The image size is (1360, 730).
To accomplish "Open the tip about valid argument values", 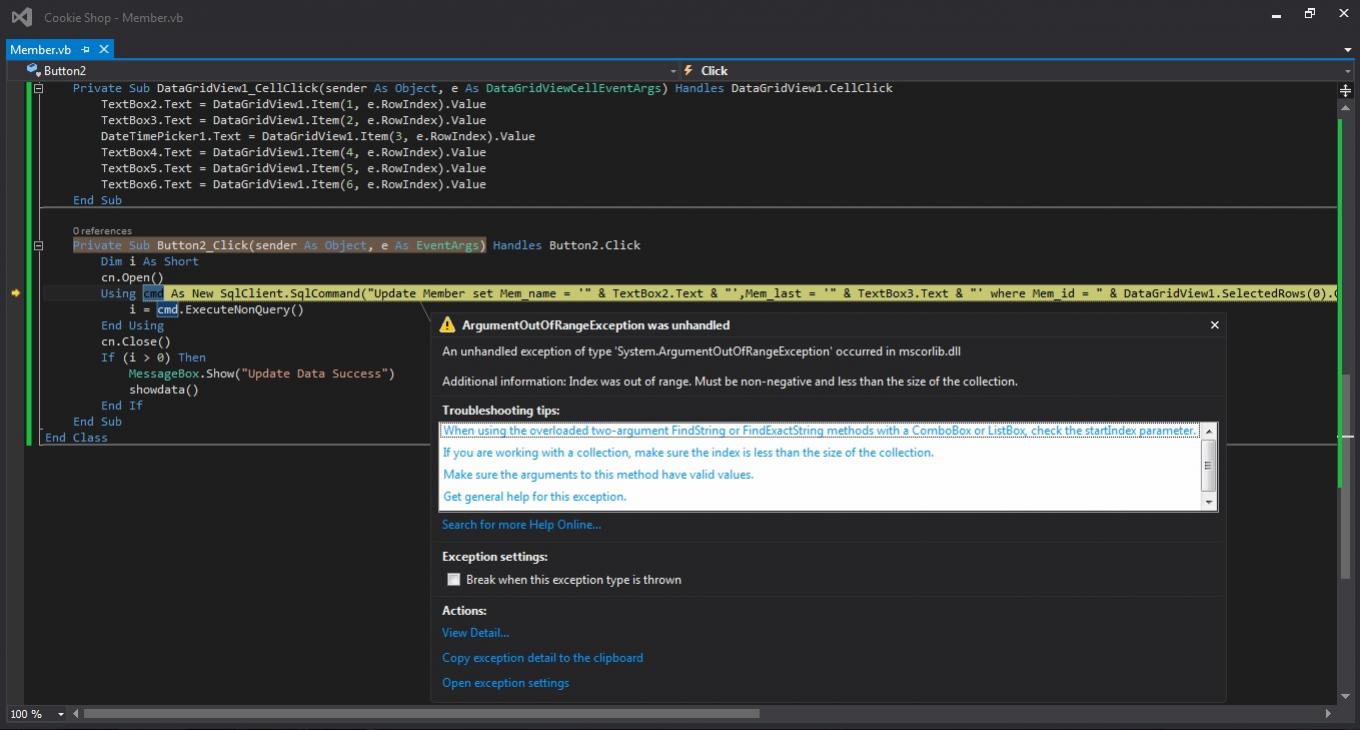I will pos(598,474).
